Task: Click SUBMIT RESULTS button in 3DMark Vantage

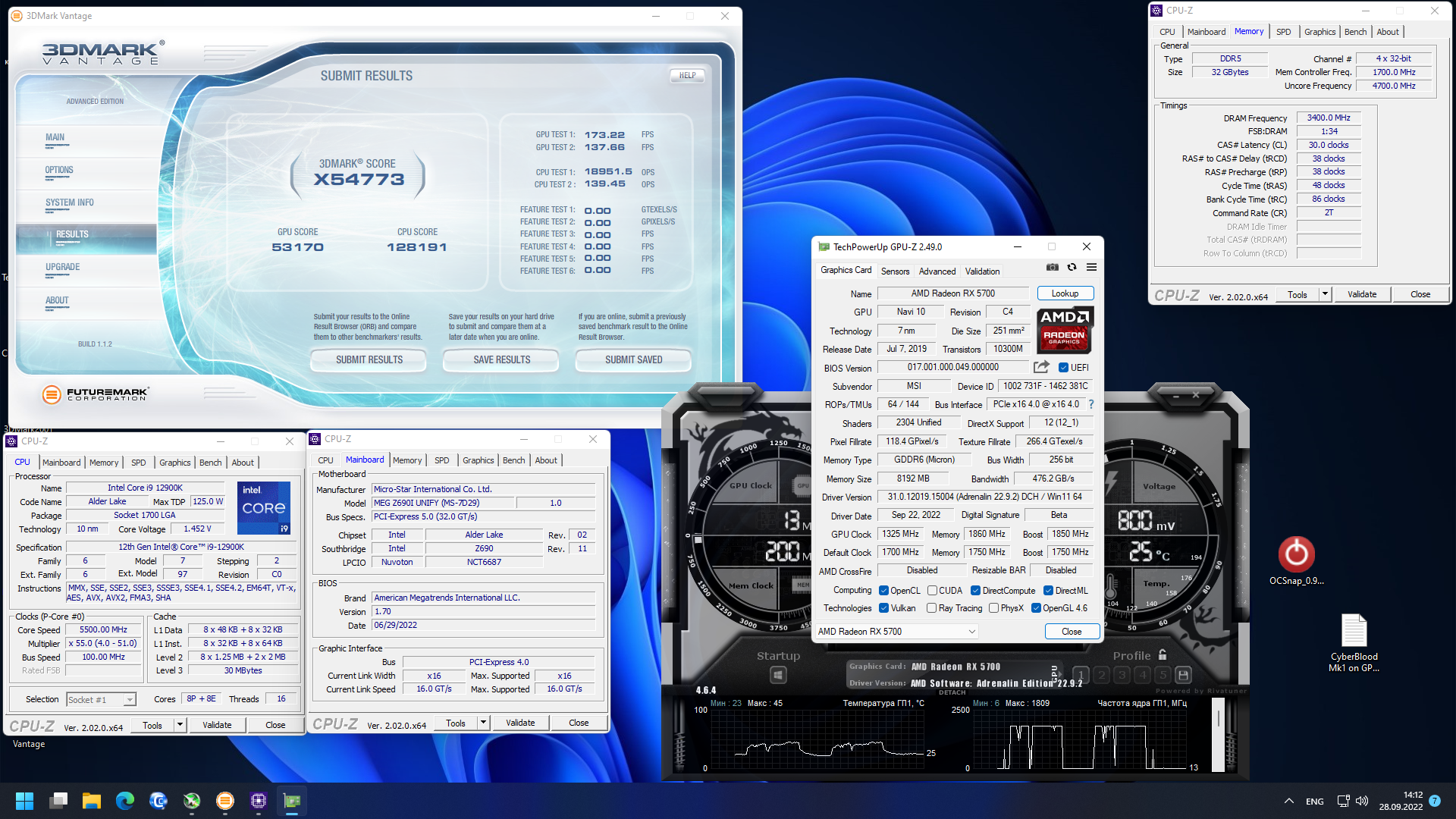Action: pyautogui.click(x=369, y=359)
